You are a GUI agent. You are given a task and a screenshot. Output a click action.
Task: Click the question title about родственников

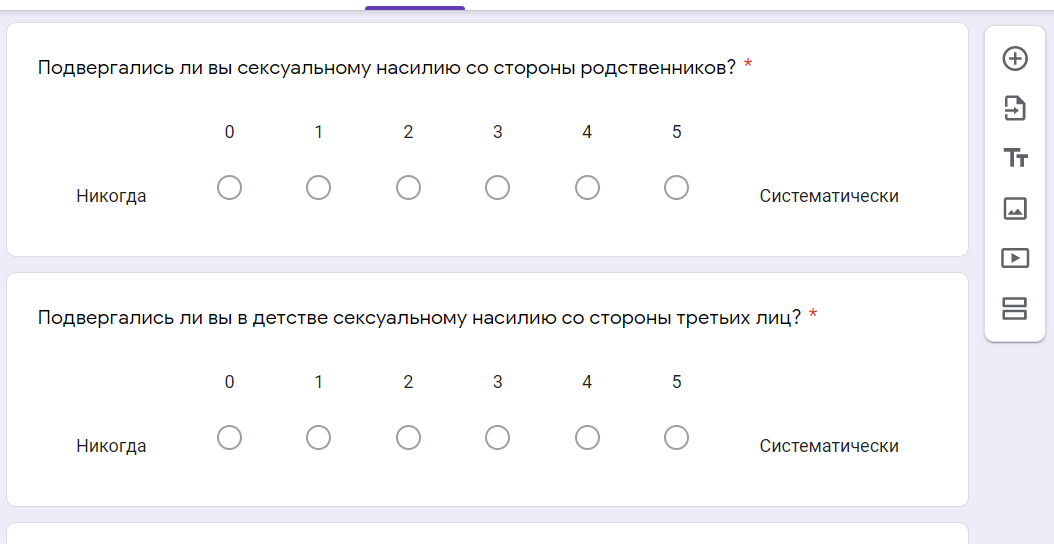click(387, 68)
